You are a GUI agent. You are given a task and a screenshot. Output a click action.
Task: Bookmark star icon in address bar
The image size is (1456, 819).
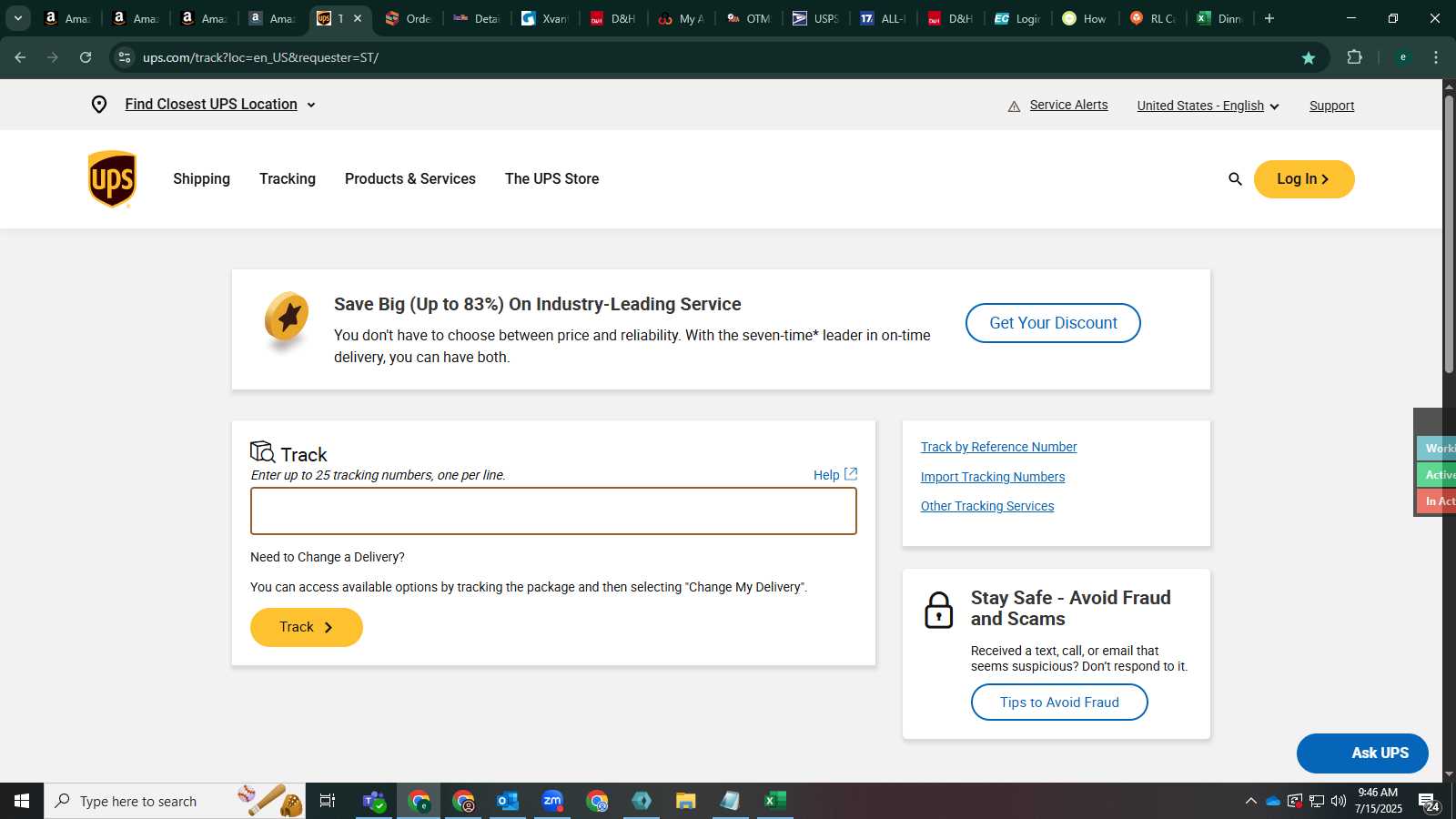click(x=1309, y=57)
